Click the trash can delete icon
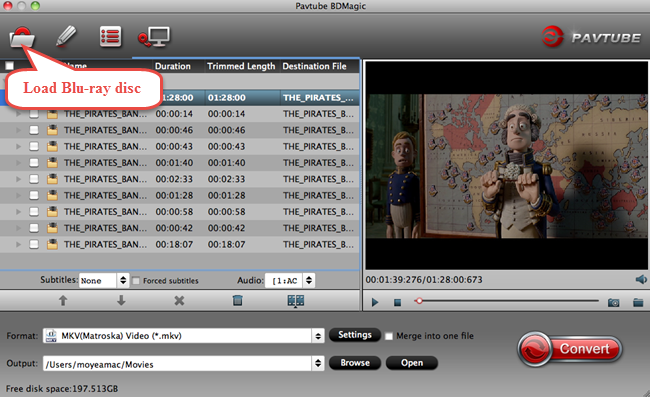 238,300
